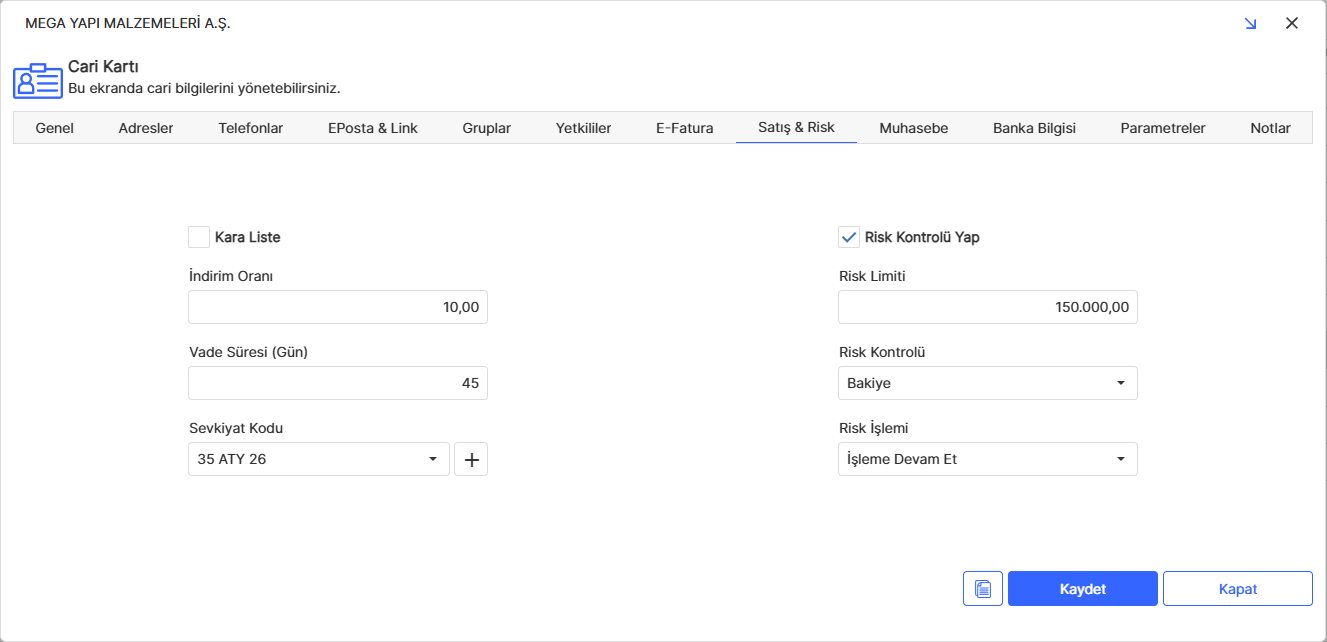Select the Banka Bilgisi tab
Image resolution: width=1327 pixels, height=642 pixels.
[1034, 128]
